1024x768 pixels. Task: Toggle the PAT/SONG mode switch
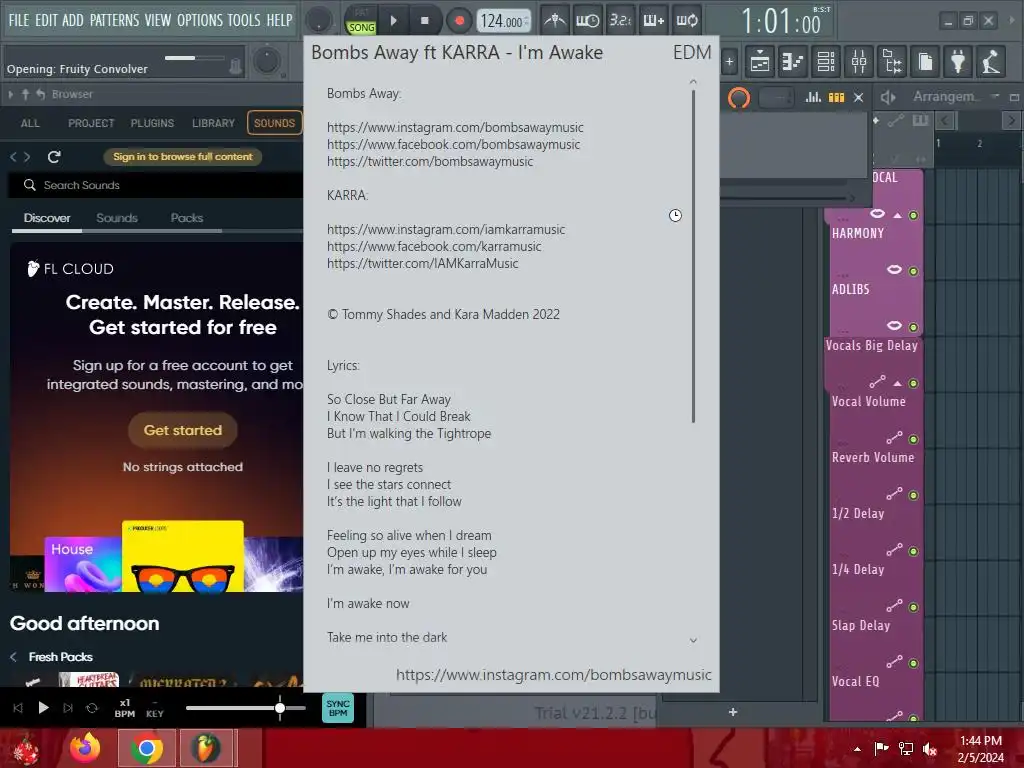(x=361, y=21)
